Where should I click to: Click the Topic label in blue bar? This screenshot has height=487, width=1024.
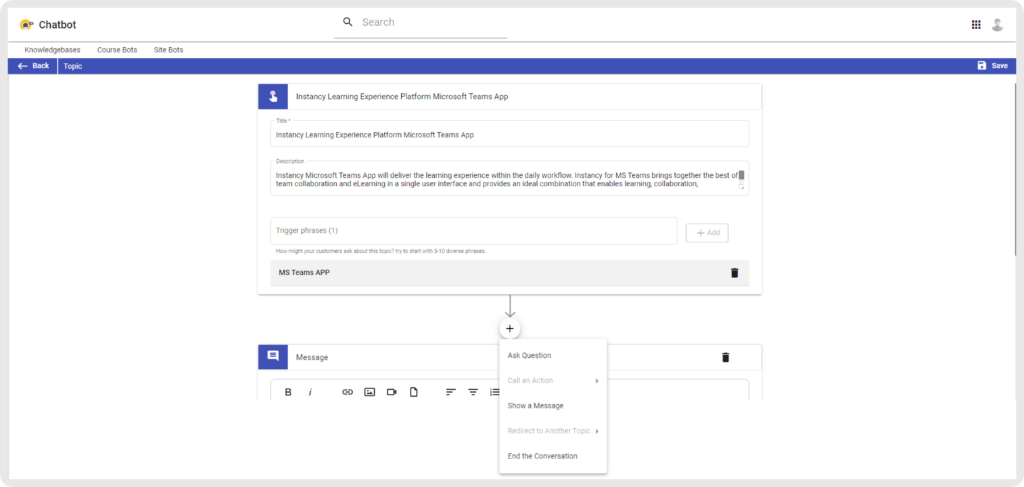pyautogui.click(x=72, y=67)
